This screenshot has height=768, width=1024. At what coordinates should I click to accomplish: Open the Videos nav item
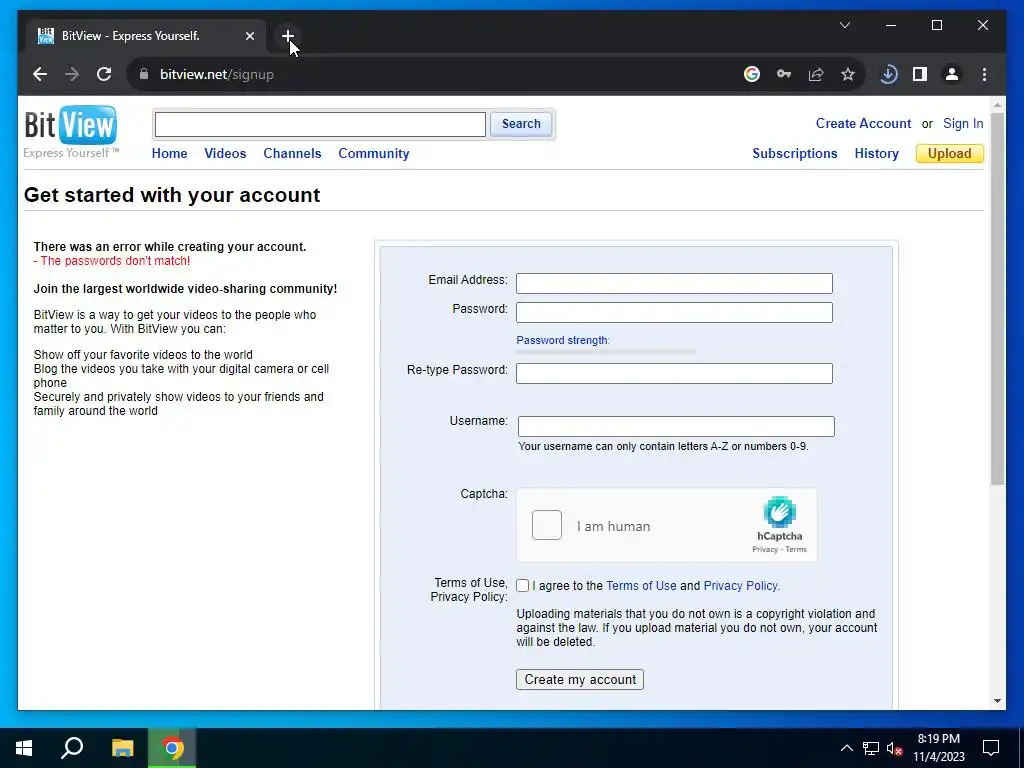point(225,153)
